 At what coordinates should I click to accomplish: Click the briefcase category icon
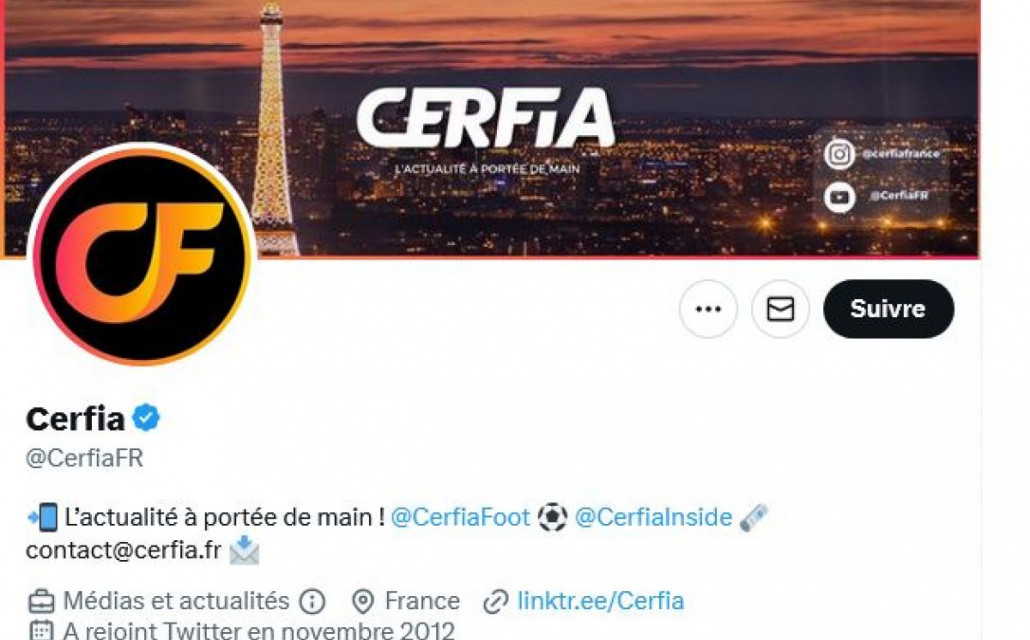(41, 601)
